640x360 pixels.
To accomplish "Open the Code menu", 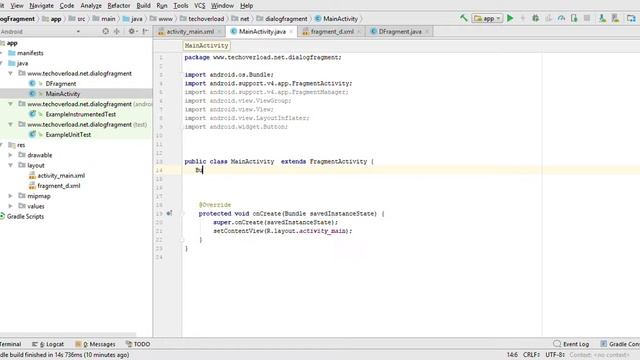I will pos(67,6).
